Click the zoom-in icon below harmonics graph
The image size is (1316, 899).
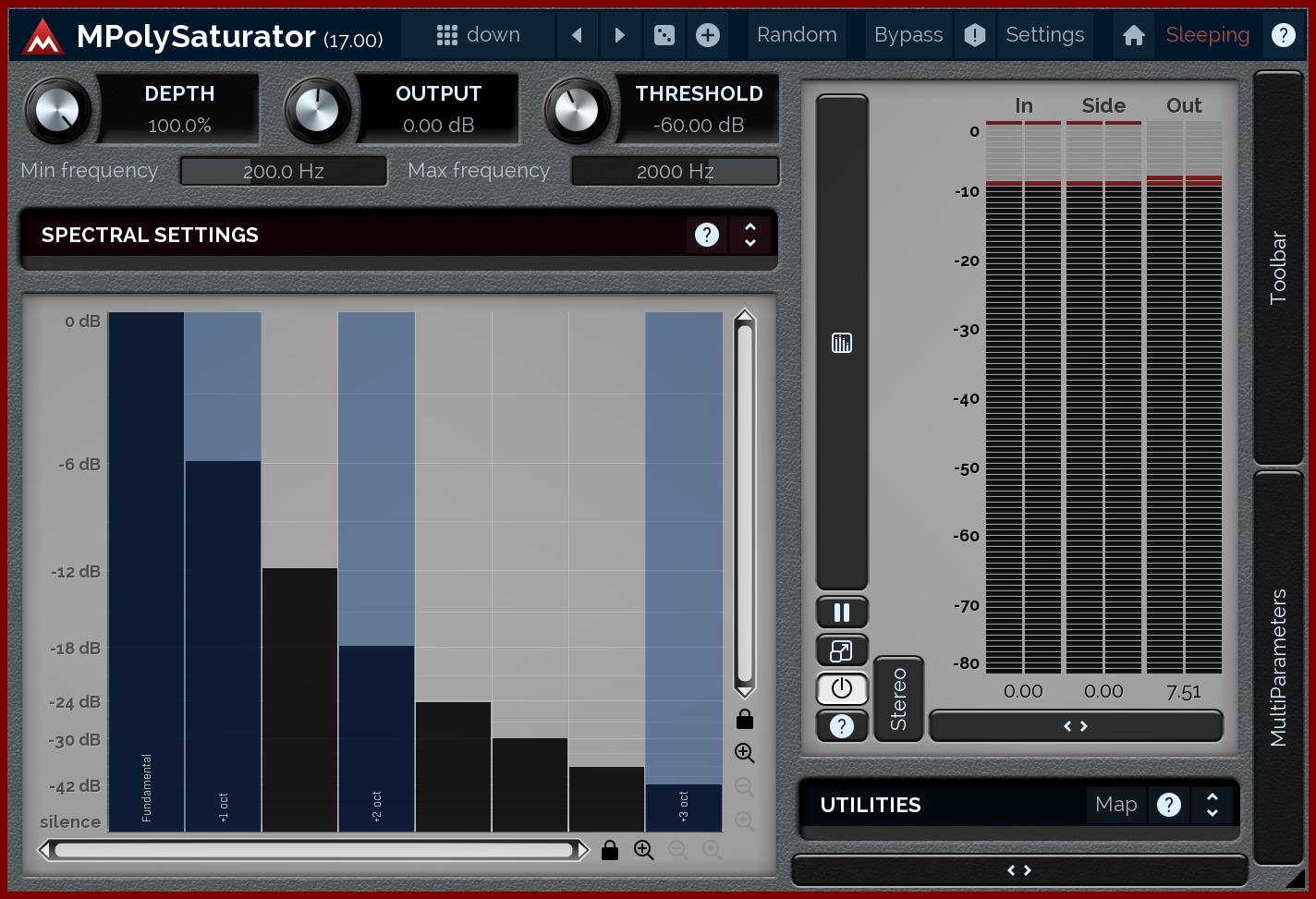point(644,850)
